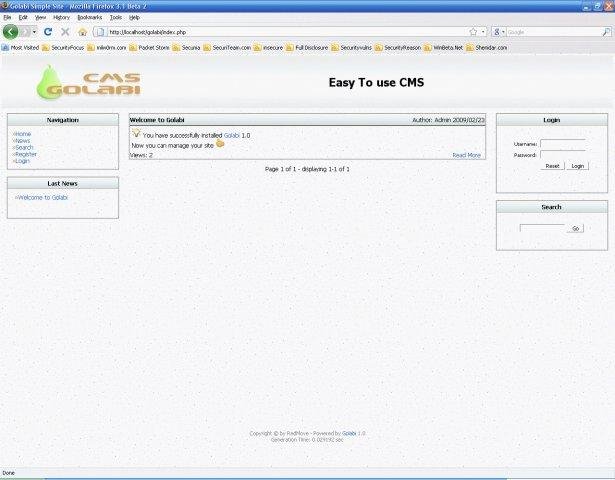Go to the Home page icon
This screenshot has width=615, height=480.
coord(82,32)
